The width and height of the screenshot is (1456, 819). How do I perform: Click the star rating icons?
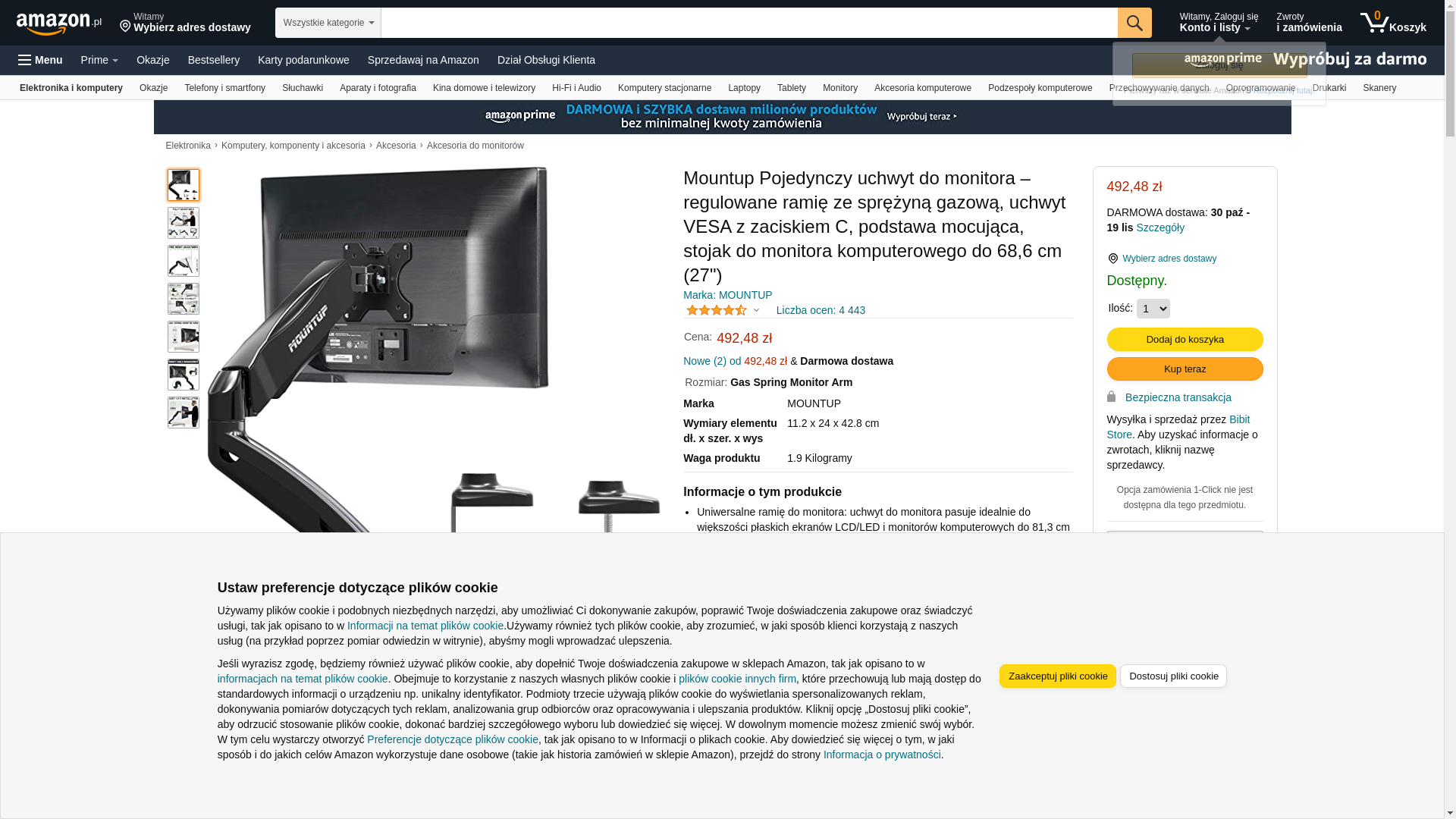click(717, 310)
